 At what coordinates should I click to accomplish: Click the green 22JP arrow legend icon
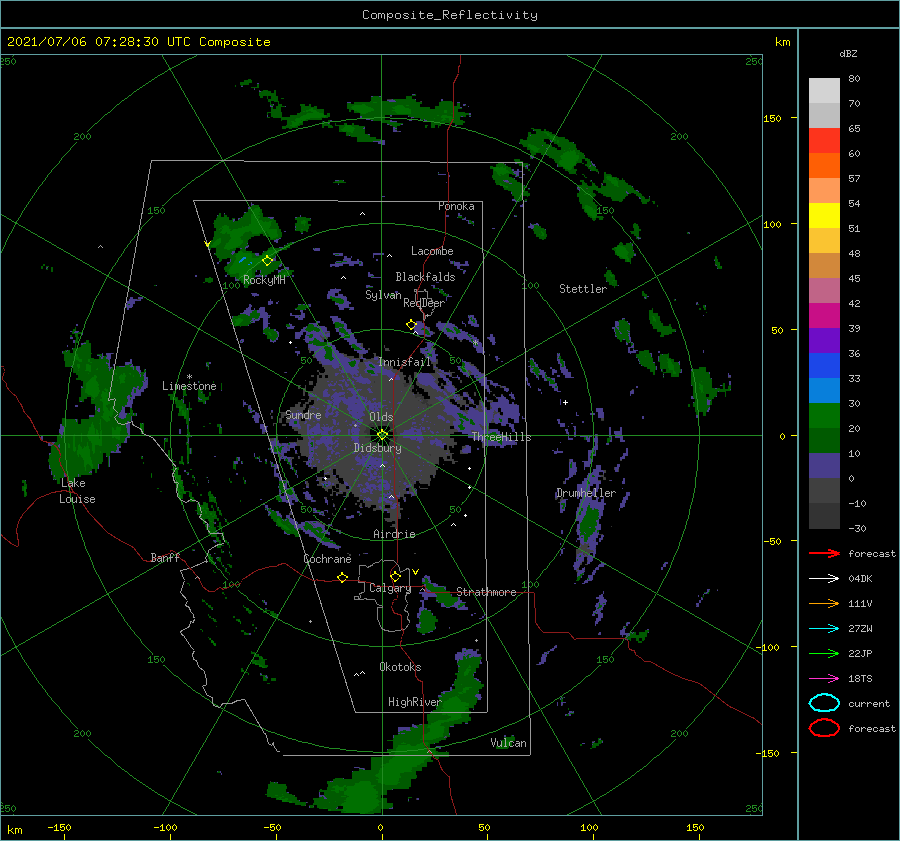(824, 653)
